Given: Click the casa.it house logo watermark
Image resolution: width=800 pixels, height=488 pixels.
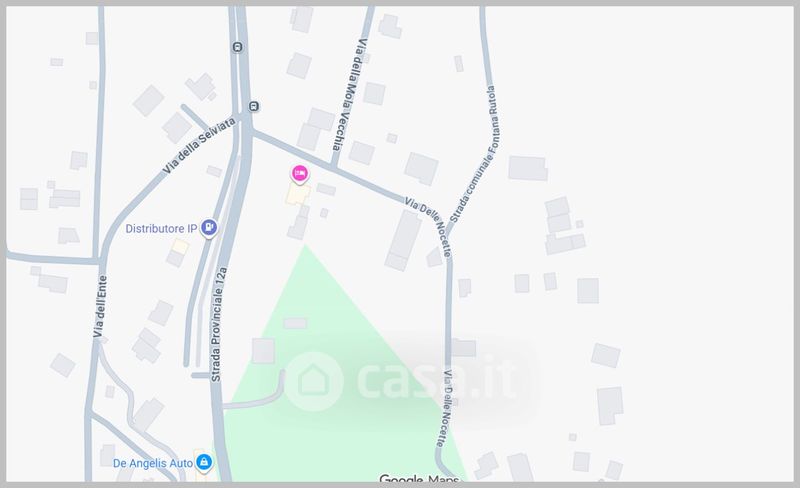Looking at the screenshot, I should click(313, 381).
